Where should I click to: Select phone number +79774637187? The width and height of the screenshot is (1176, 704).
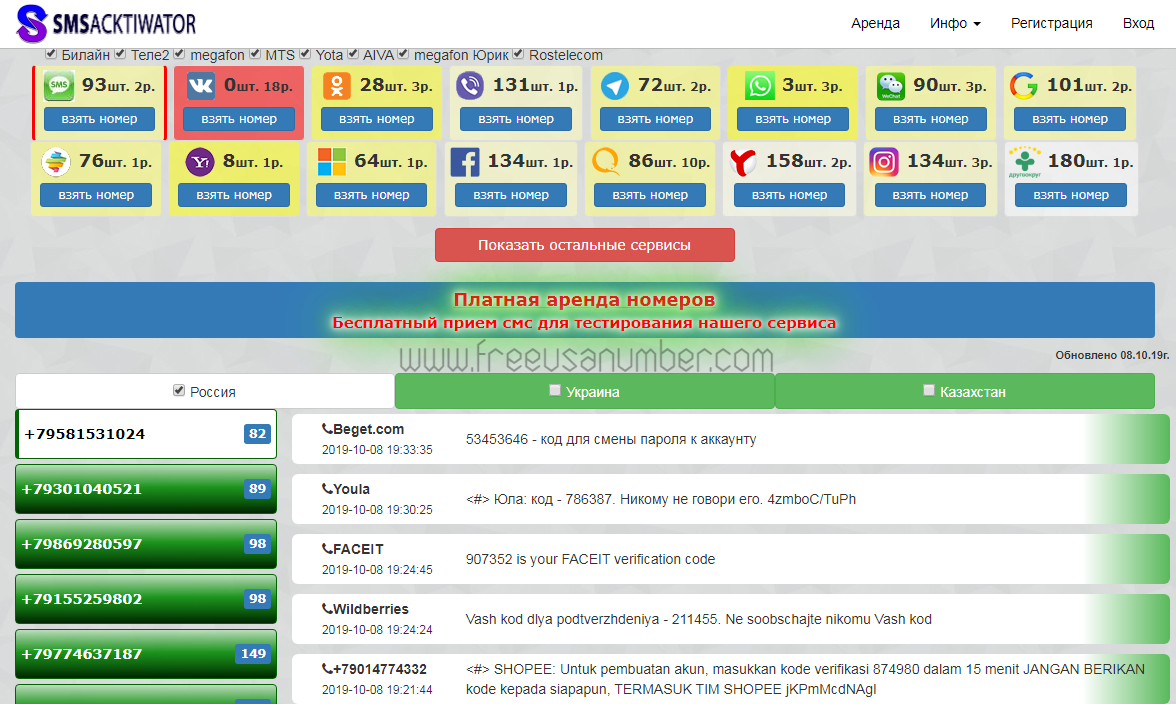click(146, 654)
